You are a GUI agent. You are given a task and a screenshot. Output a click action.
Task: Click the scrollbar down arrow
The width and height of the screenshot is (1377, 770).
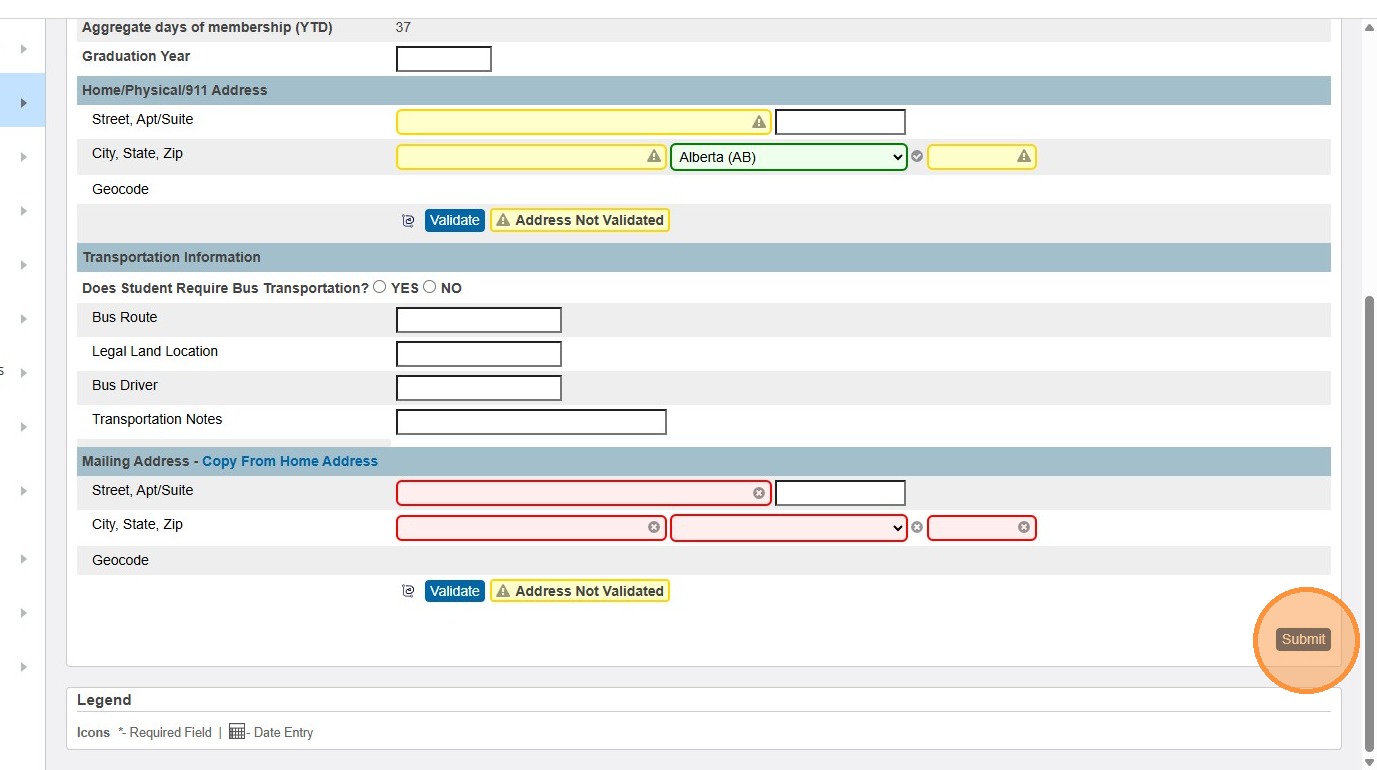click(x=1369, y=761)
